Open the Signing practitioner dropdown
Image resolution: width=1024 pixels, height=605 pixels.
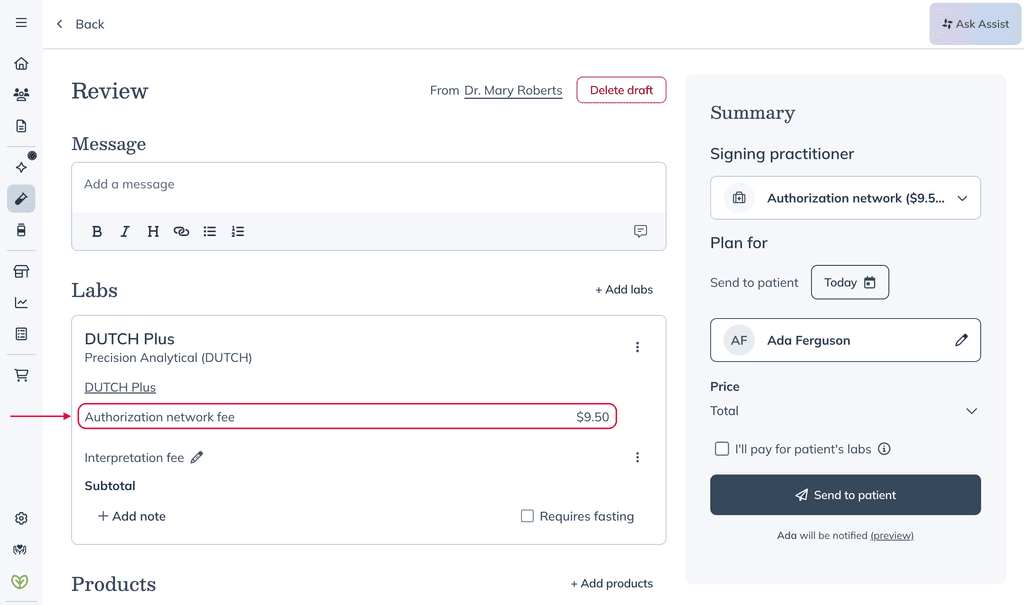(x=845, y=198)
